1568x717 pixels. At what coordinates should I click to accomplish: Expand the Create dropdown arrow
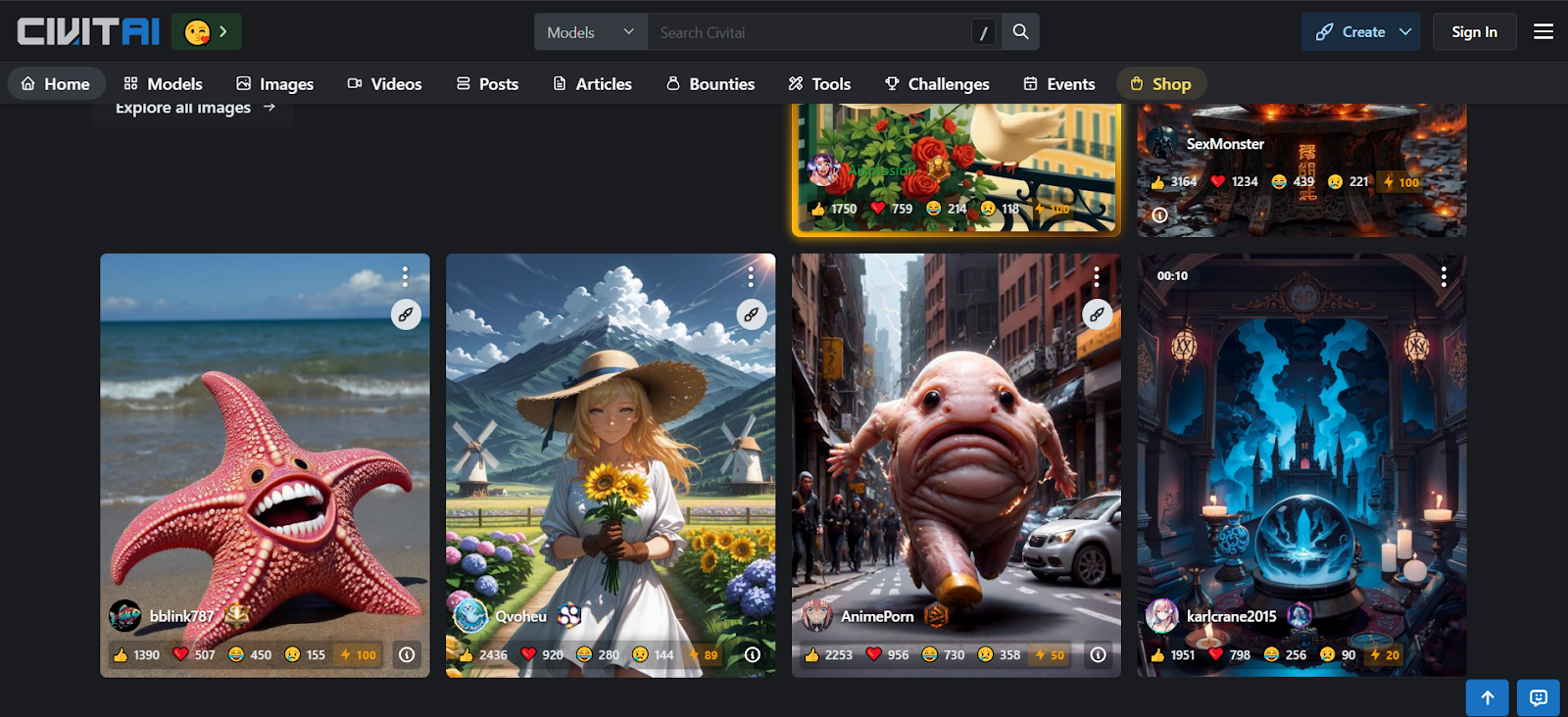point(1405,32)
